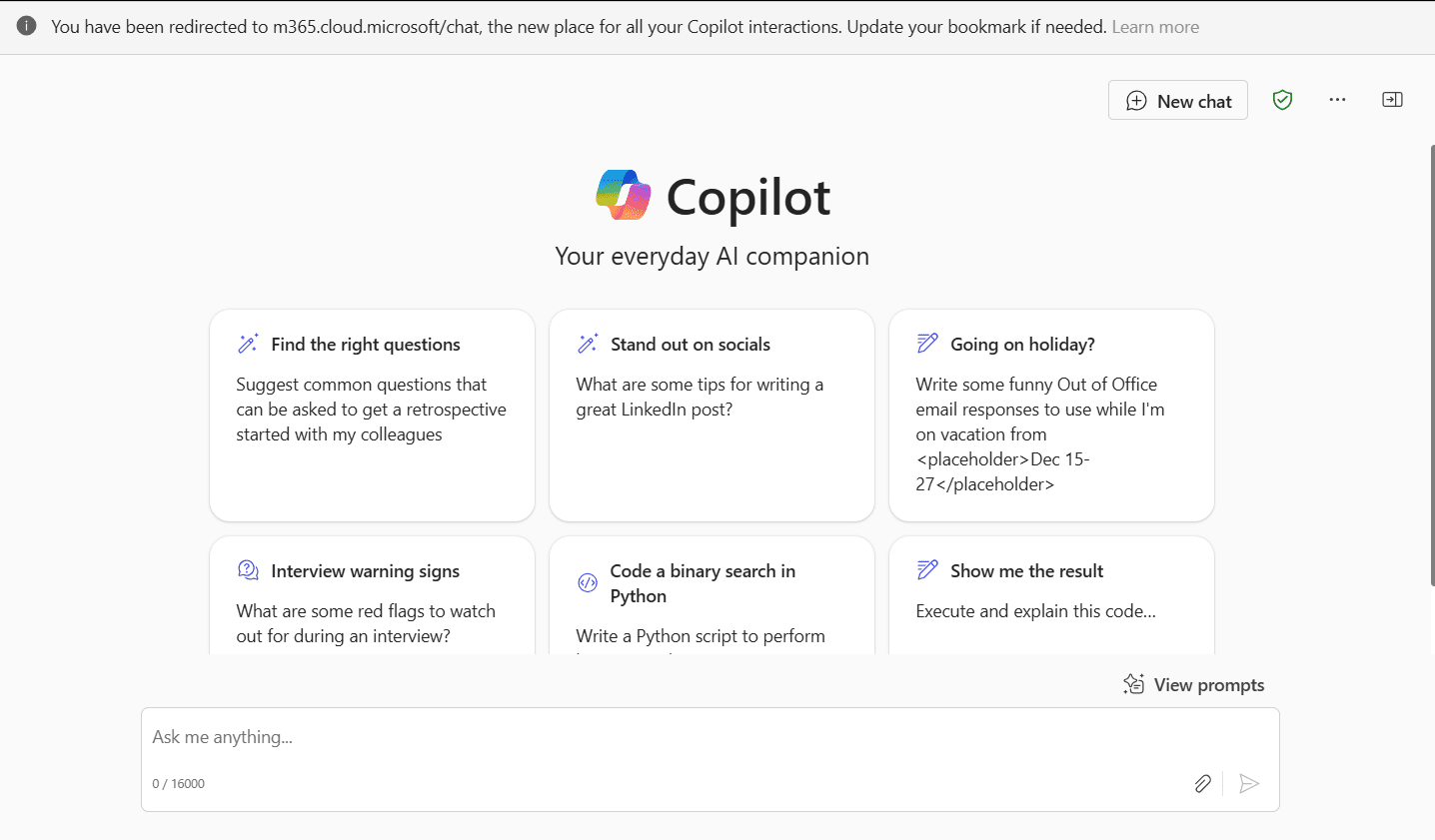Open the ellipsis more options menu
1435x840 pixels.
coord(1337,99)
